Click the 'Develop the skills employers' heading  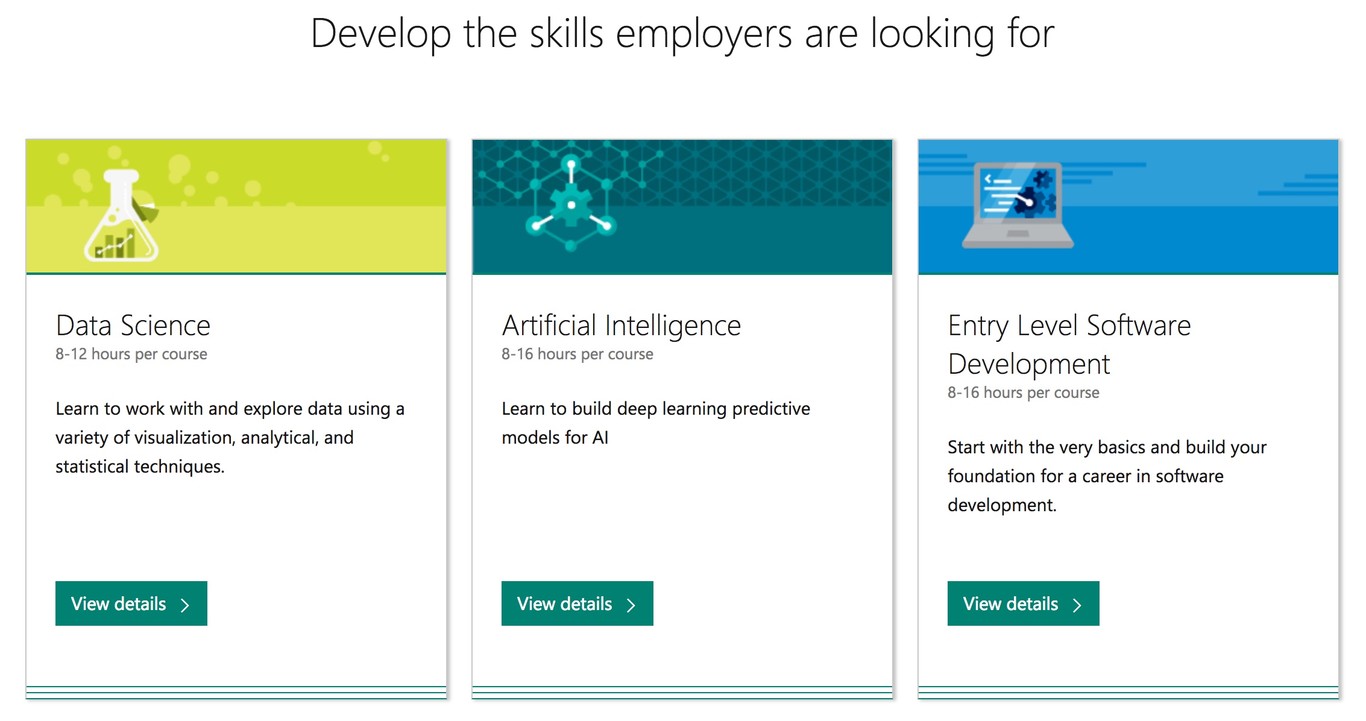683,33
